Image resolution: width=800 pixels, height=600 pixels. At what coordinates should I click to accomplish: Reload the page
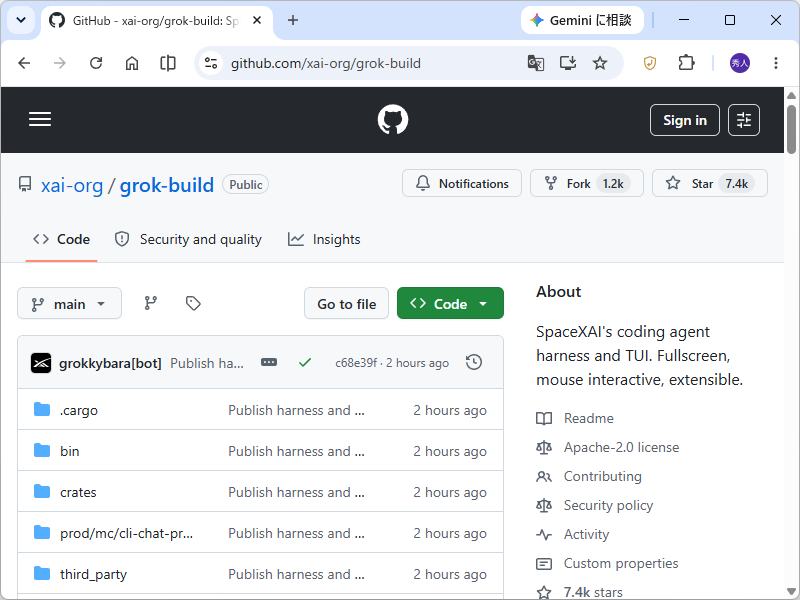point(96,63)
